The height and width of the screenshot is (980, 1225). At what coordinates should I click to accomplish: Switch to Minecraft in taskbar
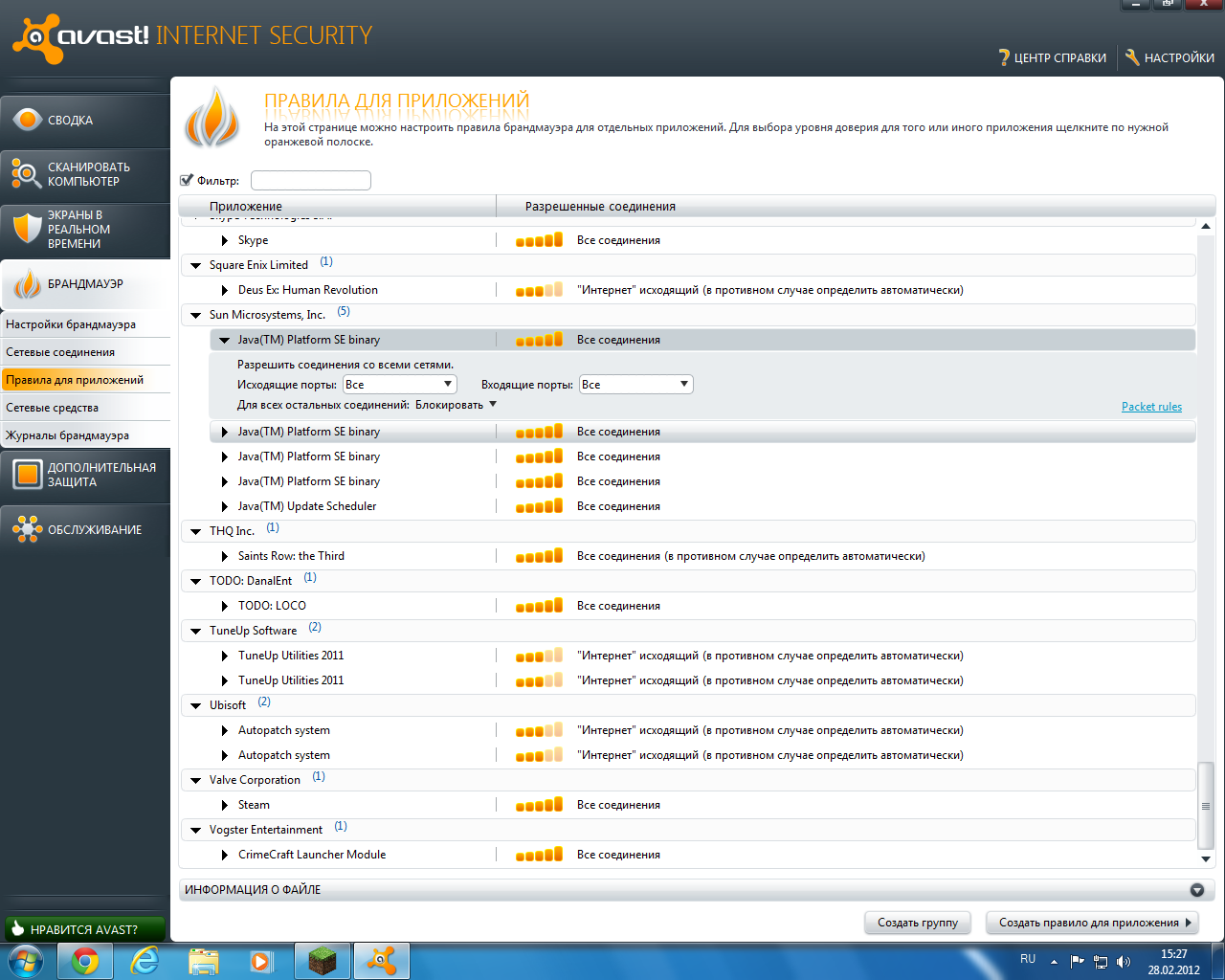point(323,961)
